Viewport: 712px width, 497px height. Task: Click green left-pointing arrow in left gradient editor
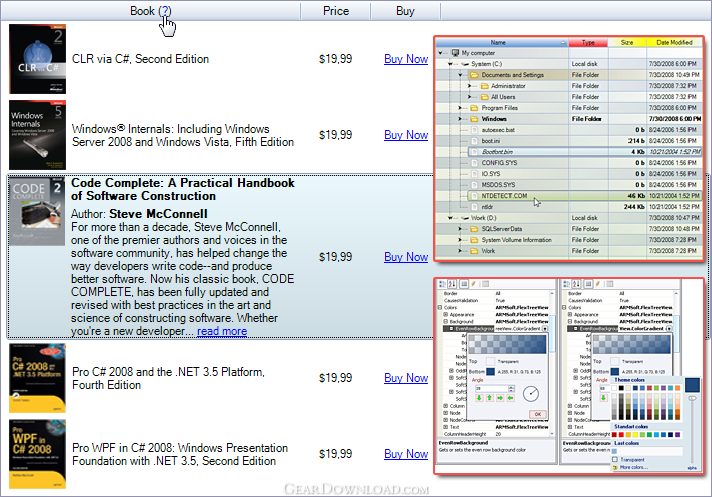[x=510, y=398]
